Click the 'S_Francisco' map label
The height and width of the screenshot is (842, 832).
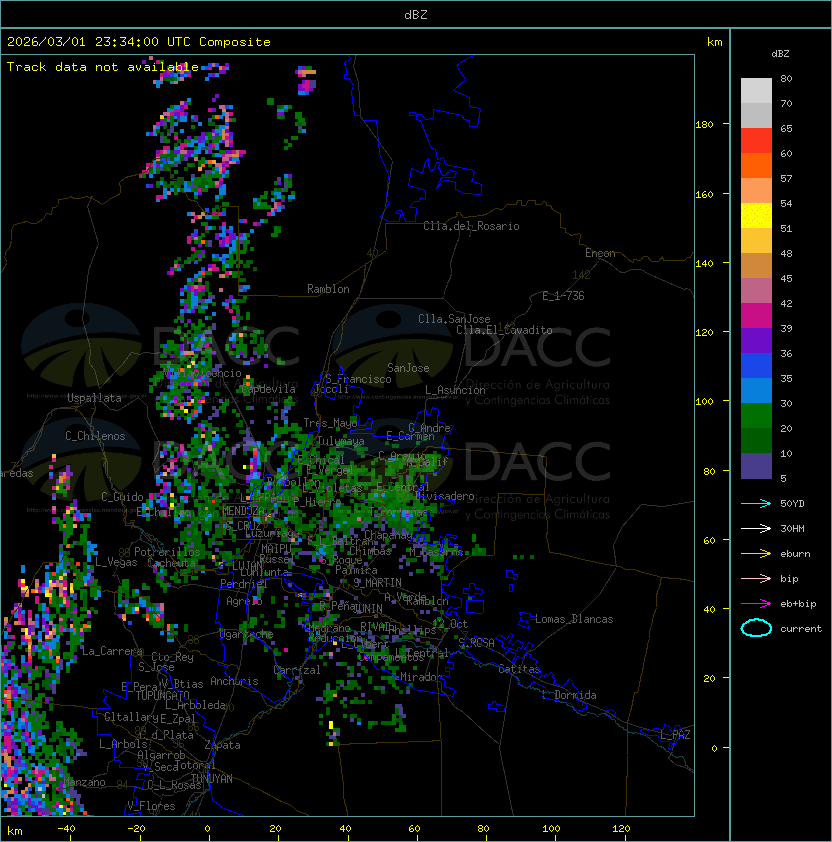[x=358, y=379]
